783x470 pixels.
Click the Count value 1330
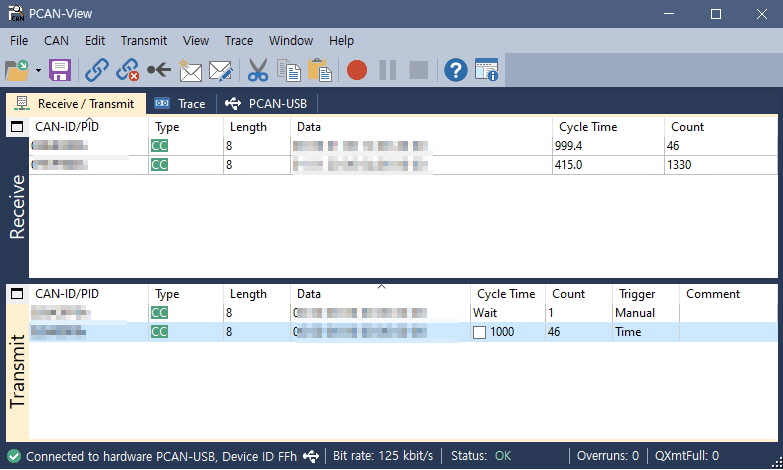[679, 165]
